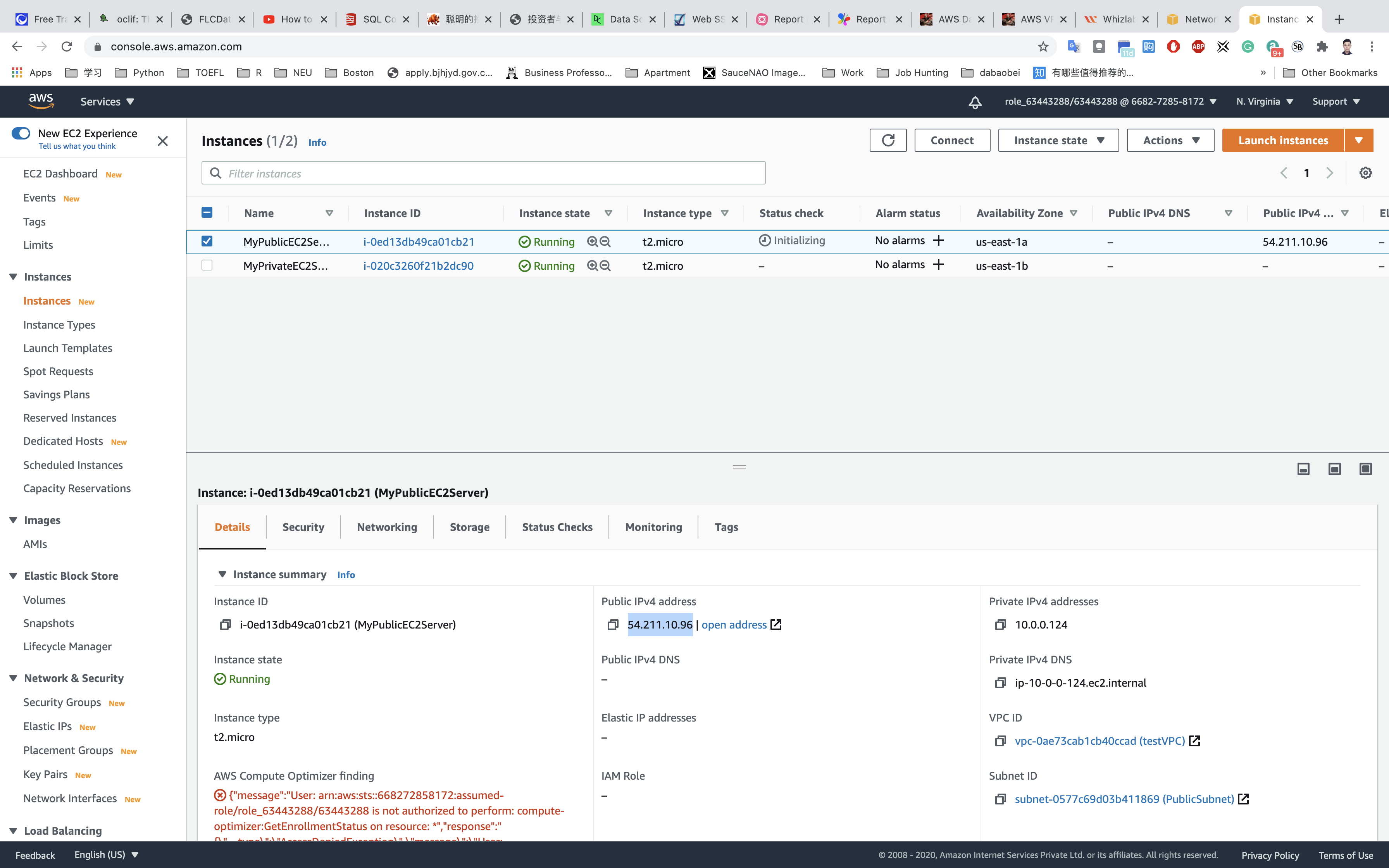Image resolution: width=1389 pixels, height=868 pixels.
Task: Click the Launch instances button
Action: tap(1283, 140)
